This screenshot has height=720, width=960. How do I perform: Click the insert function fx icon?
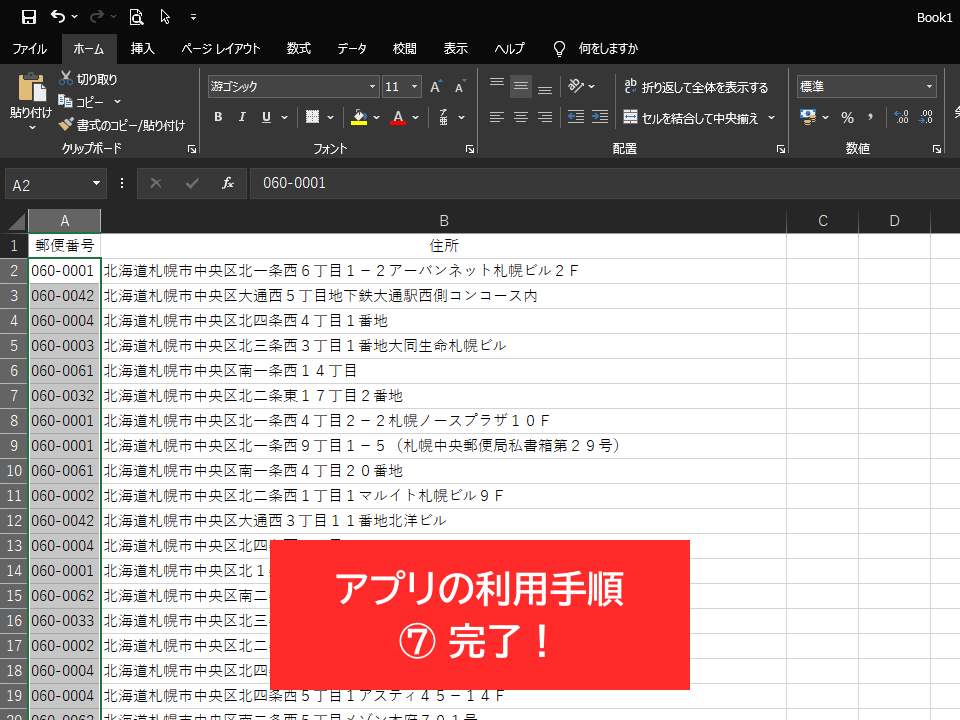coord(228,183)
